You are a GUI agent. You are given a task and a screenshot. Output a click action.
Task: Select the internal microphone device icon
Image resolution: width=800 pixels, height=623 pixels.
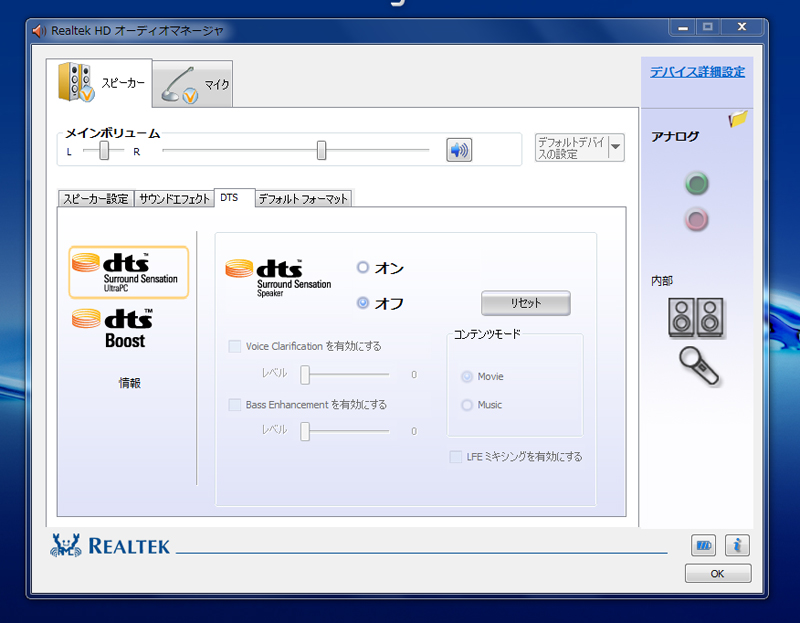tap(698, 365)
